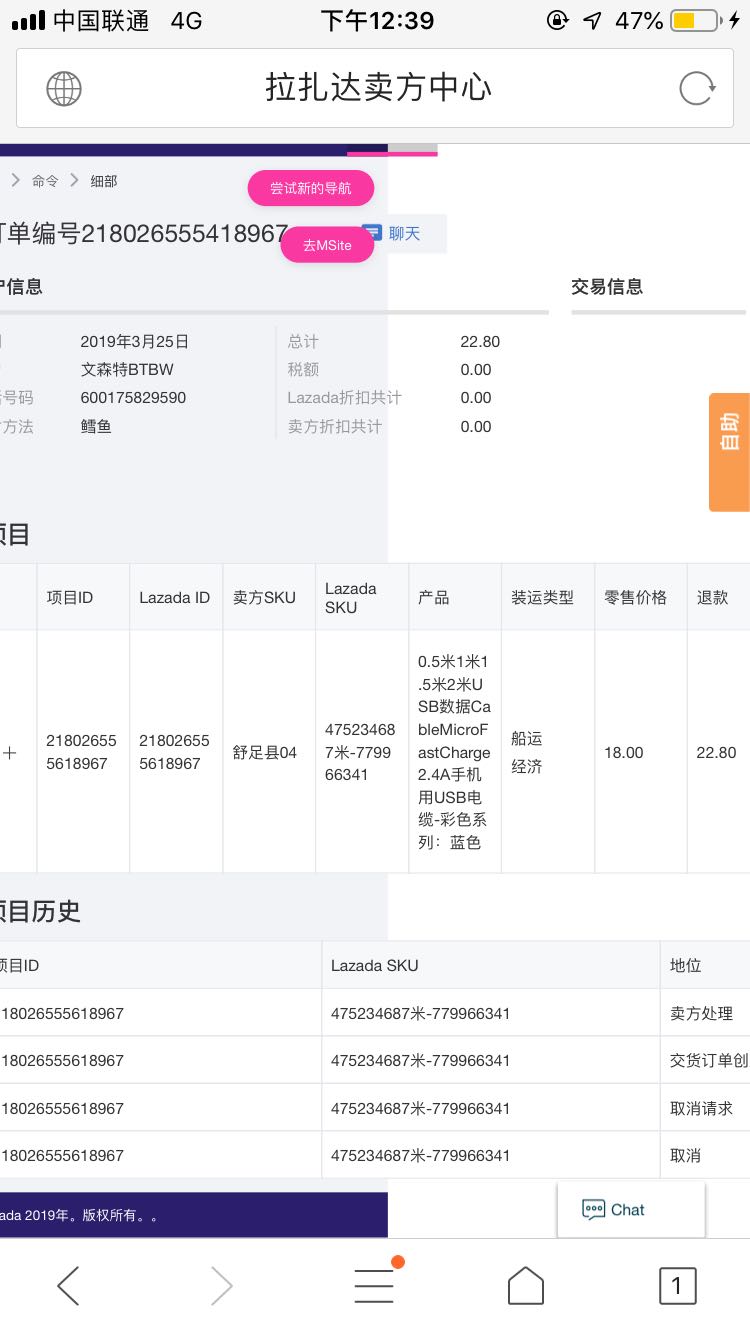Tap the browser forward arrow
This screenshot has width=750, height=1334.
click(x=221, y=1286)
